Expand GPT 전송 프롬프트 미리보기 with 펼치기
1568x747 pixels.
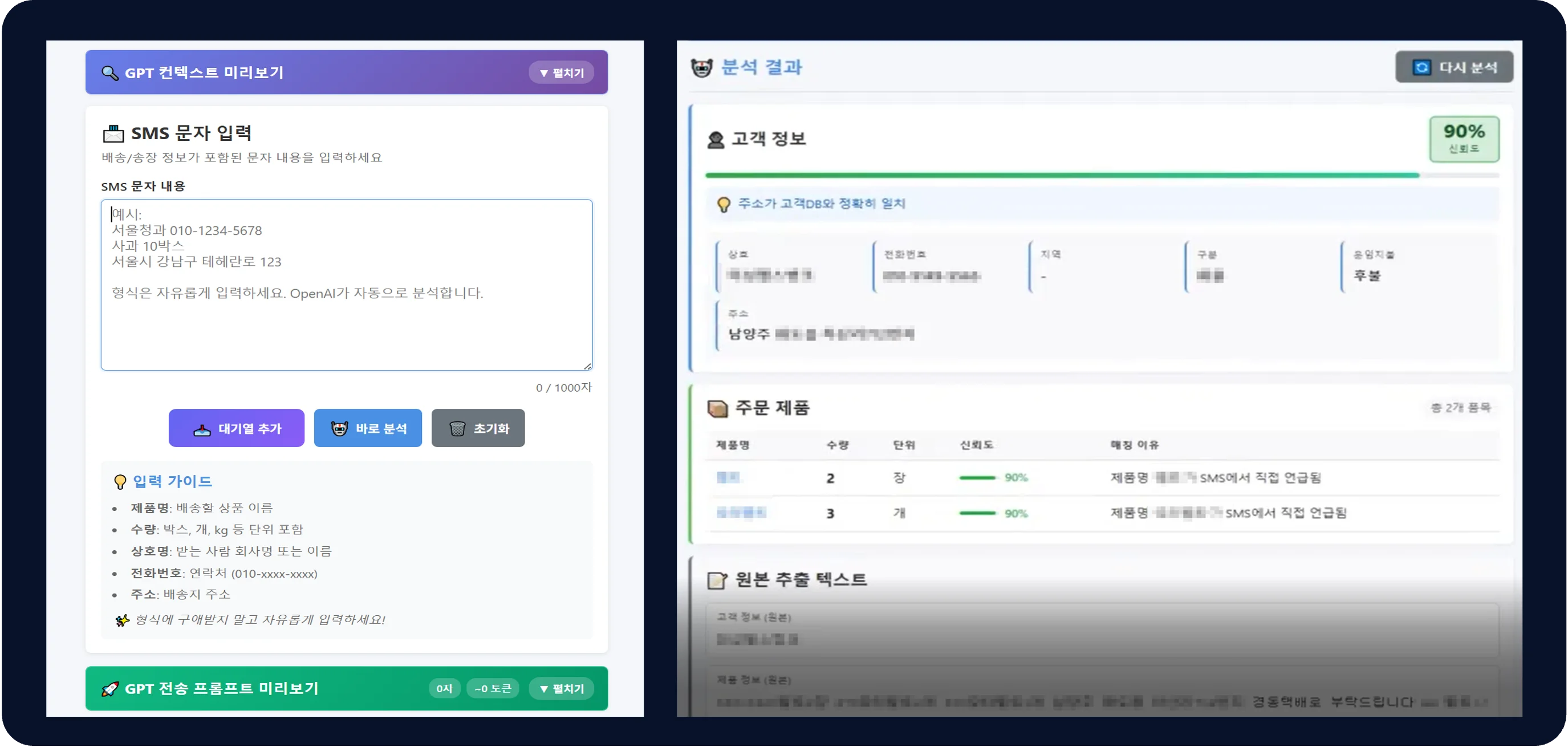pos(560,689)
